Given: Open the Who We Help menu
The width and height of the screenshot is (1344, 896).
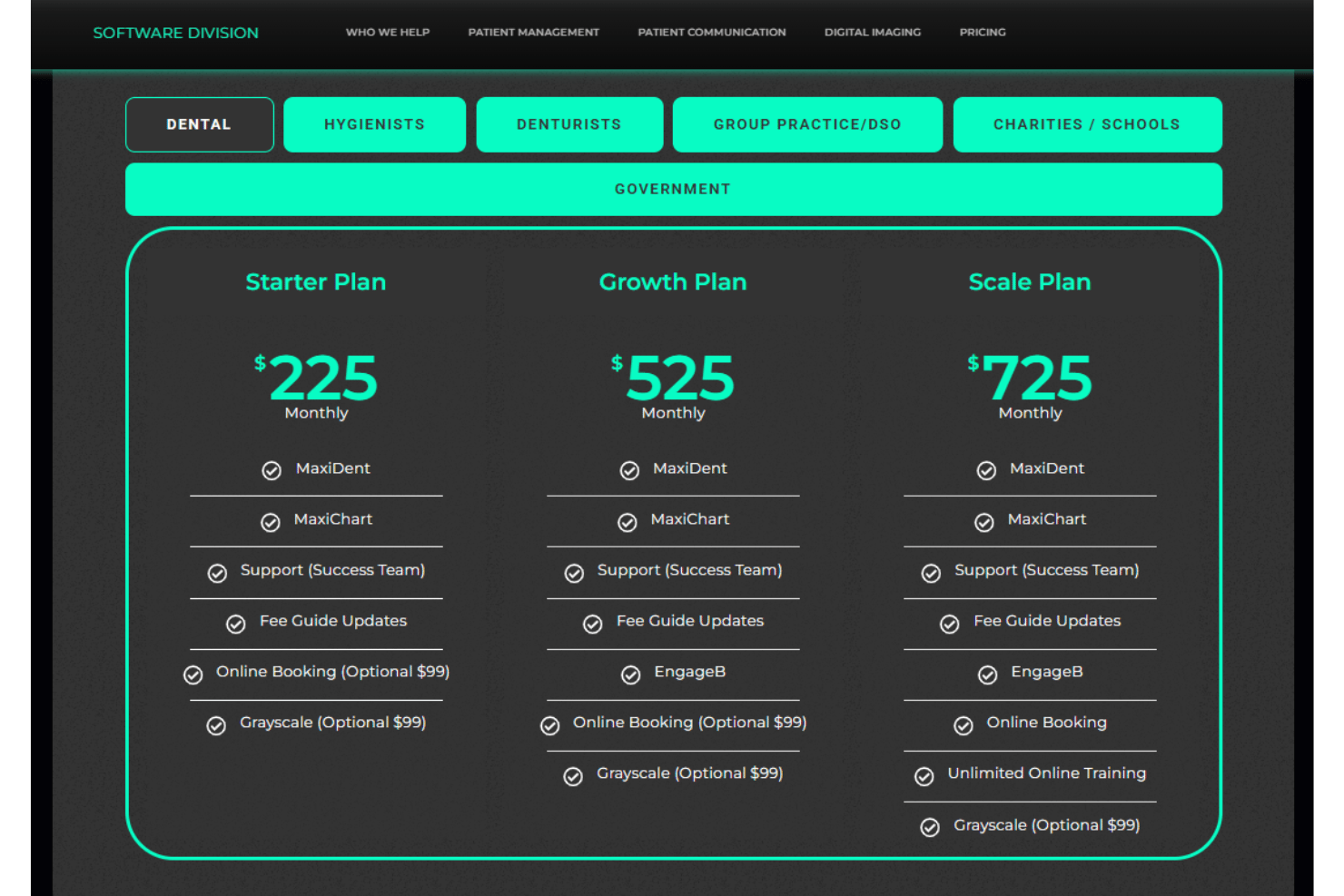Looking at the screenshot, I should (388, 32).
